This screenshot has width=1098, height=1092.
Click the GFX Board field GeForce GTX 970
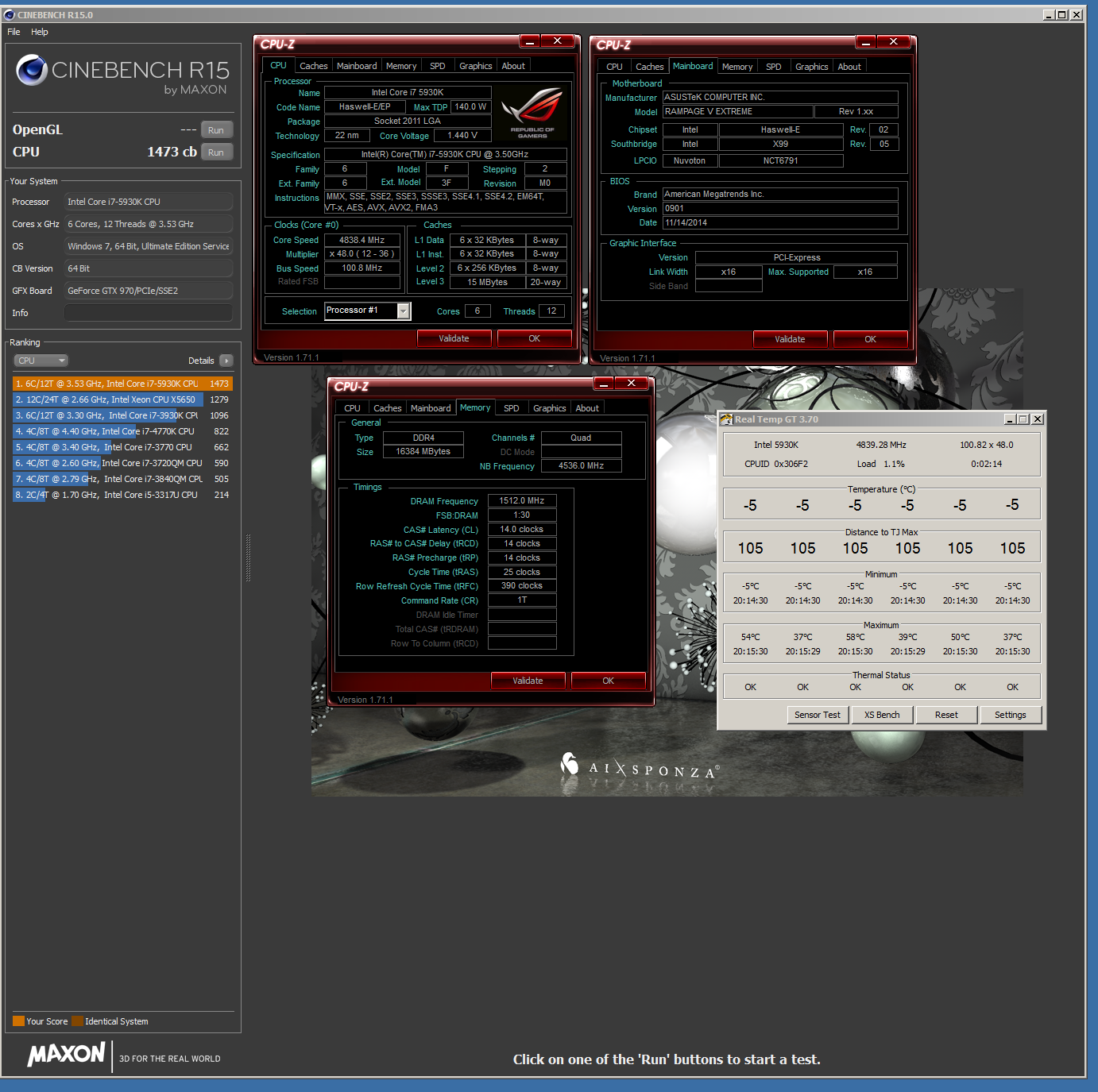(x=149, y=291)
